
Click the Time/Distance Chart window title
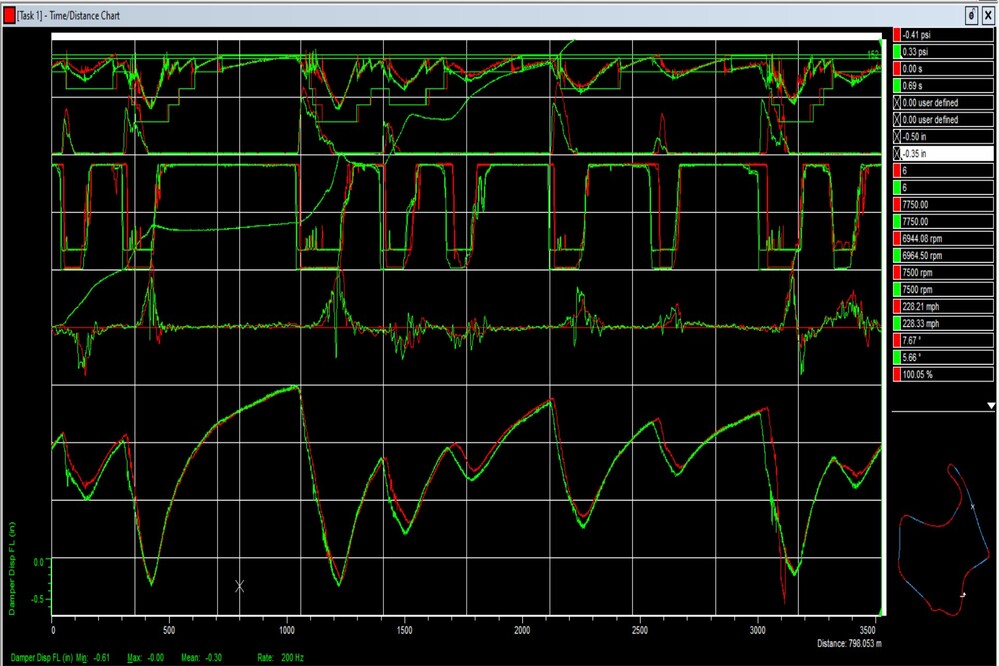pos(68,15)
